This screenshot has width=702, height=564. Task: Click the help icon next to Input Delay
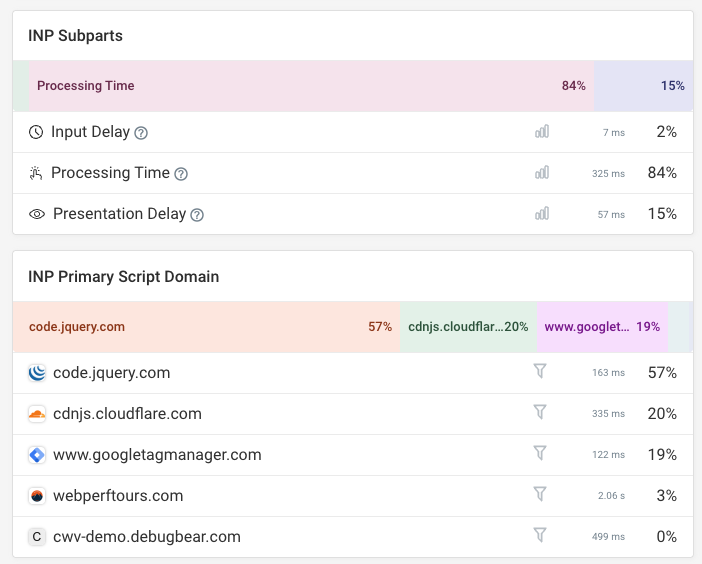(141, 133)
